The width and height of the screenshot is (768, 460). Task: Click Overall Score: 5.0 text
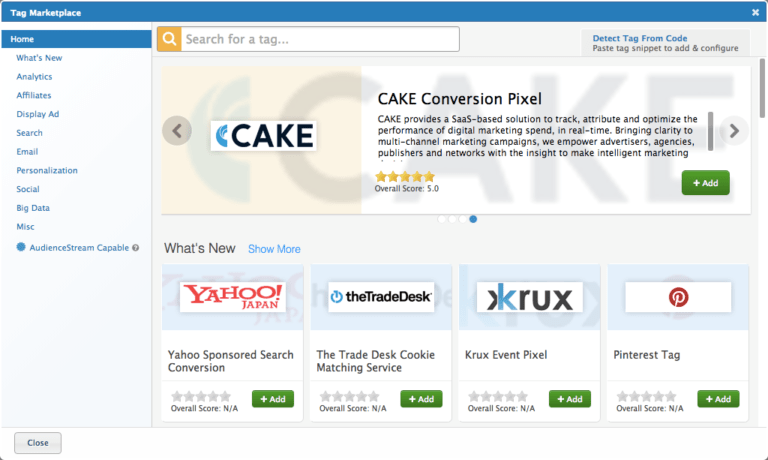coord(407,189)
